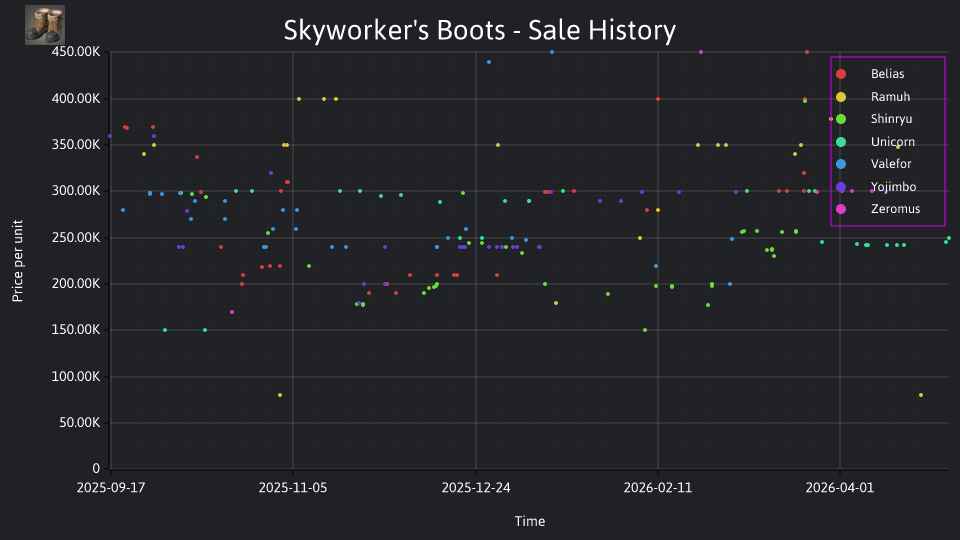Toggle the Ramuh series in legend
The width and height of the screenshot is (960, 540).
(x=873, y=97)
